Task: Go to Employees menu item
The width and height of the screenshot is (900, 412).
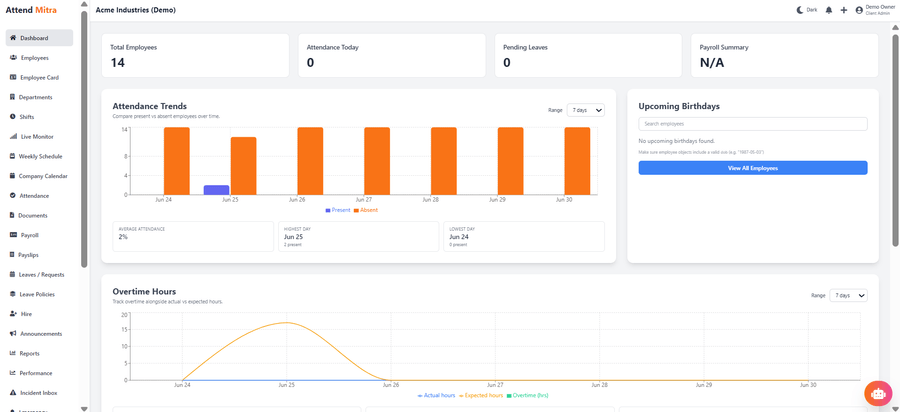Action: [39, 58]
